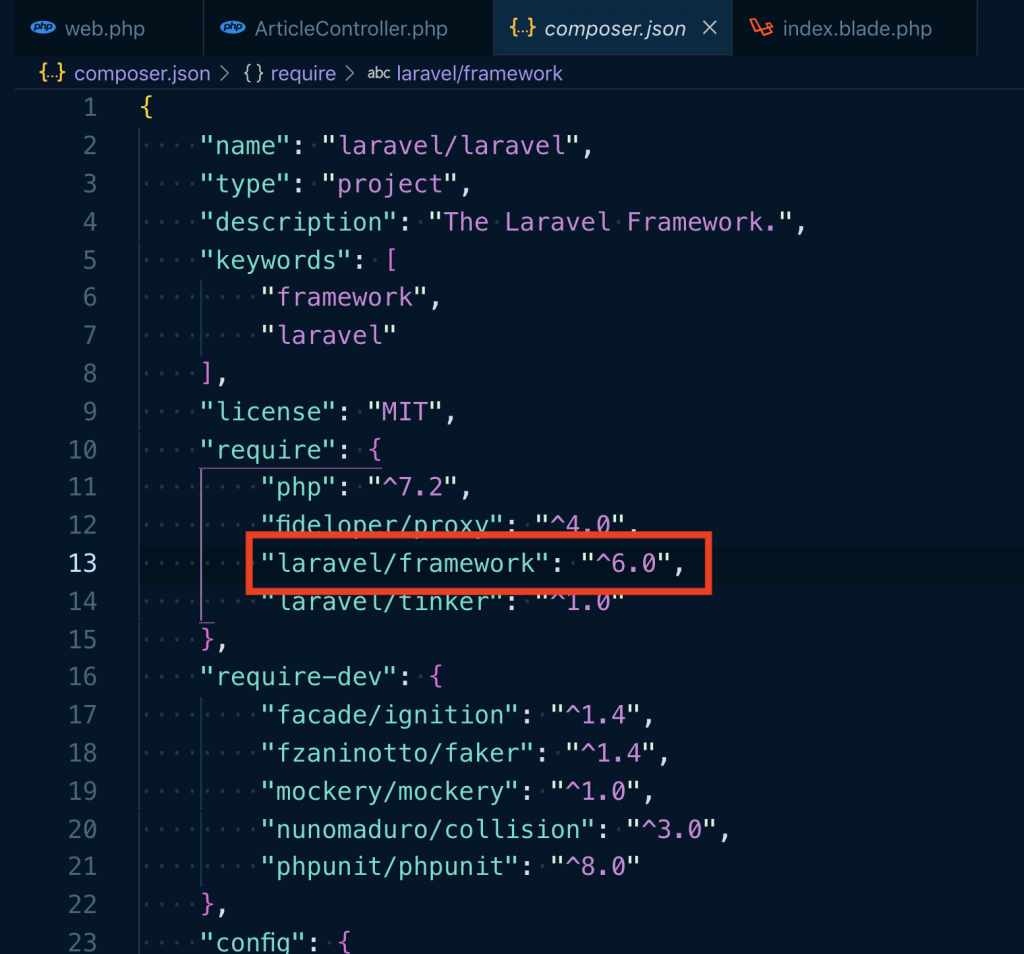
Task: Click the abc string icon in breadcrumb
Action: click(379, 73)
